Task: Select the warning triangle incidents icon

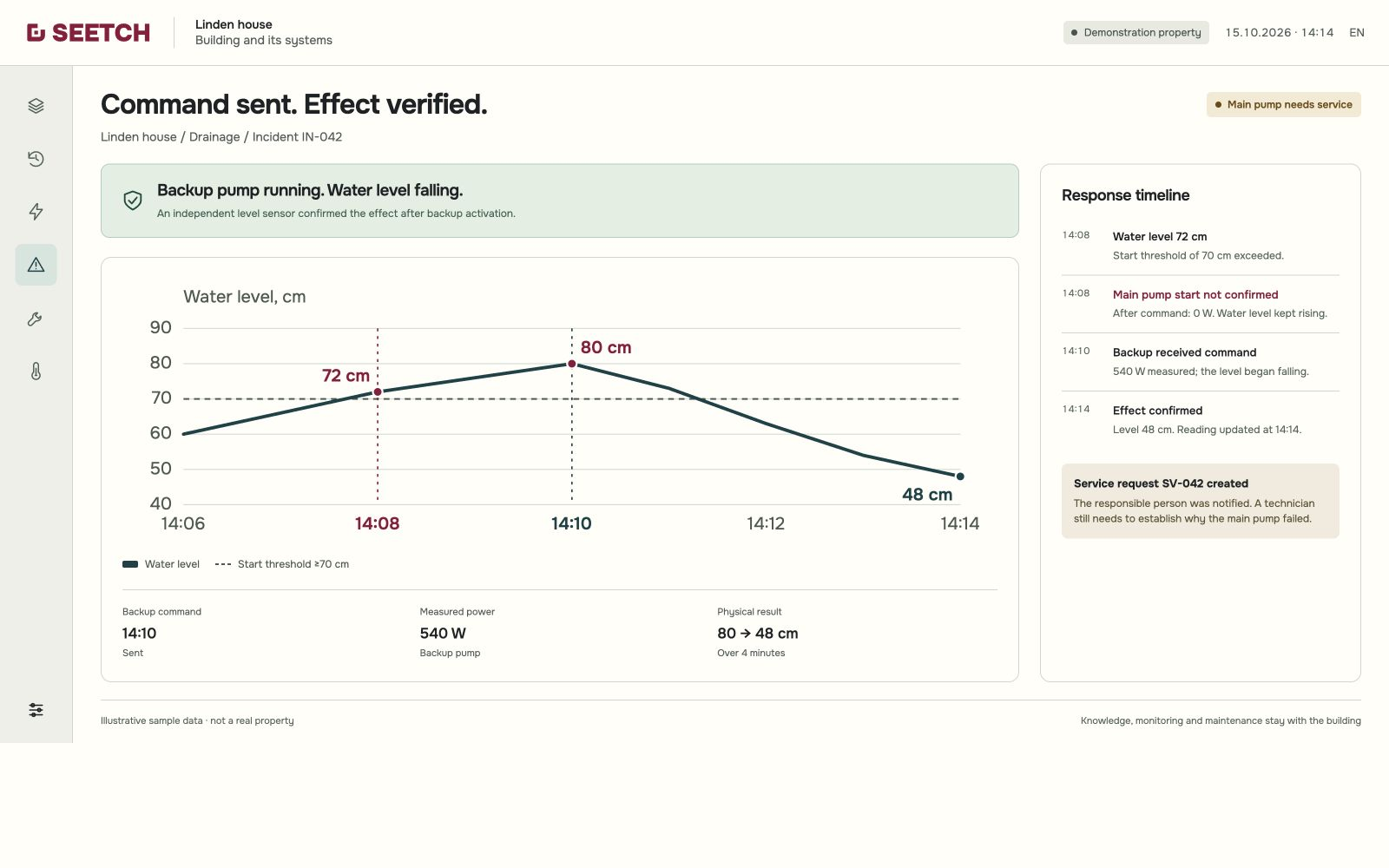Action: click(36, 265)
